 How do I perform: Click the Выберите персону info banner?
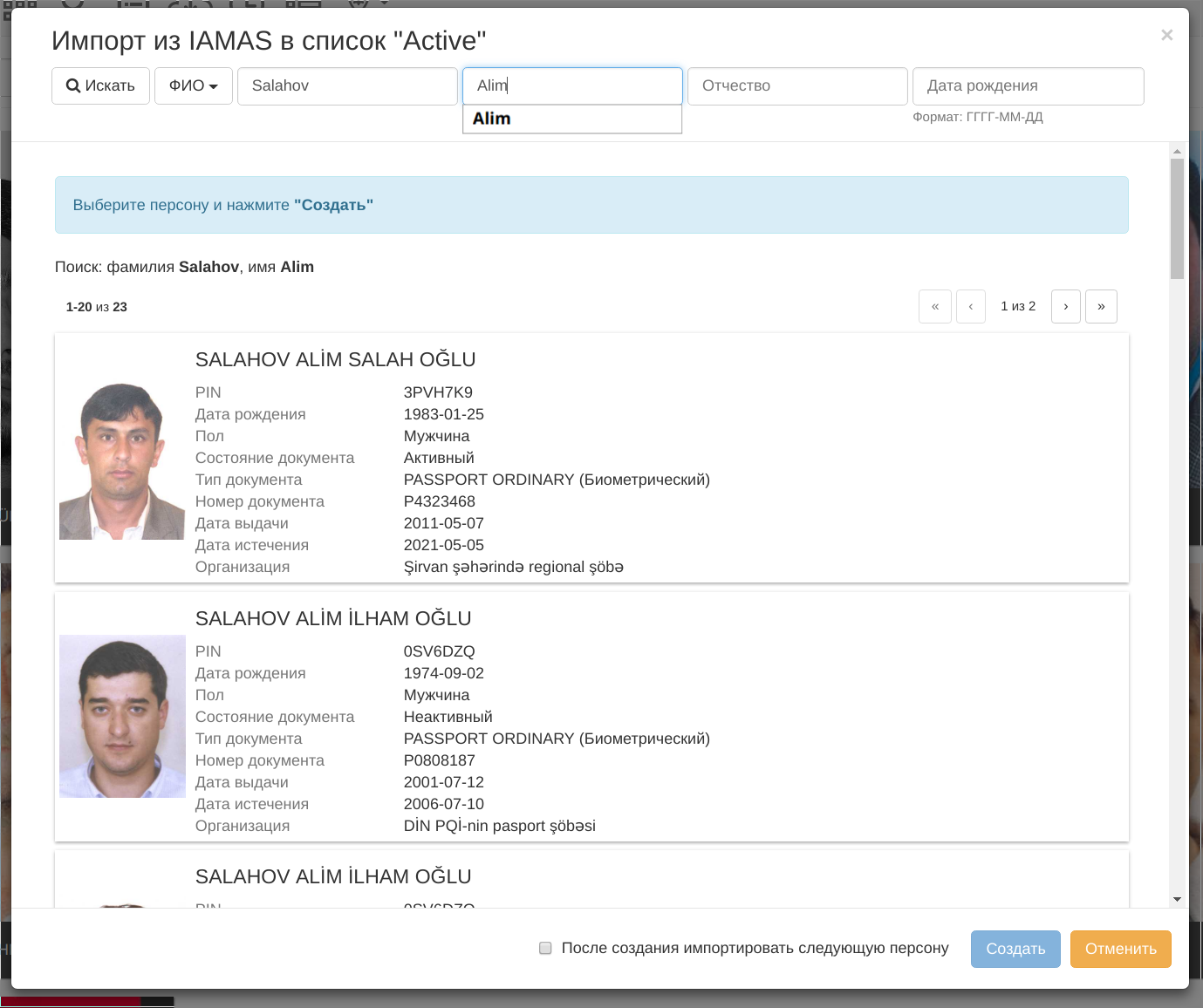pos(591,205)
